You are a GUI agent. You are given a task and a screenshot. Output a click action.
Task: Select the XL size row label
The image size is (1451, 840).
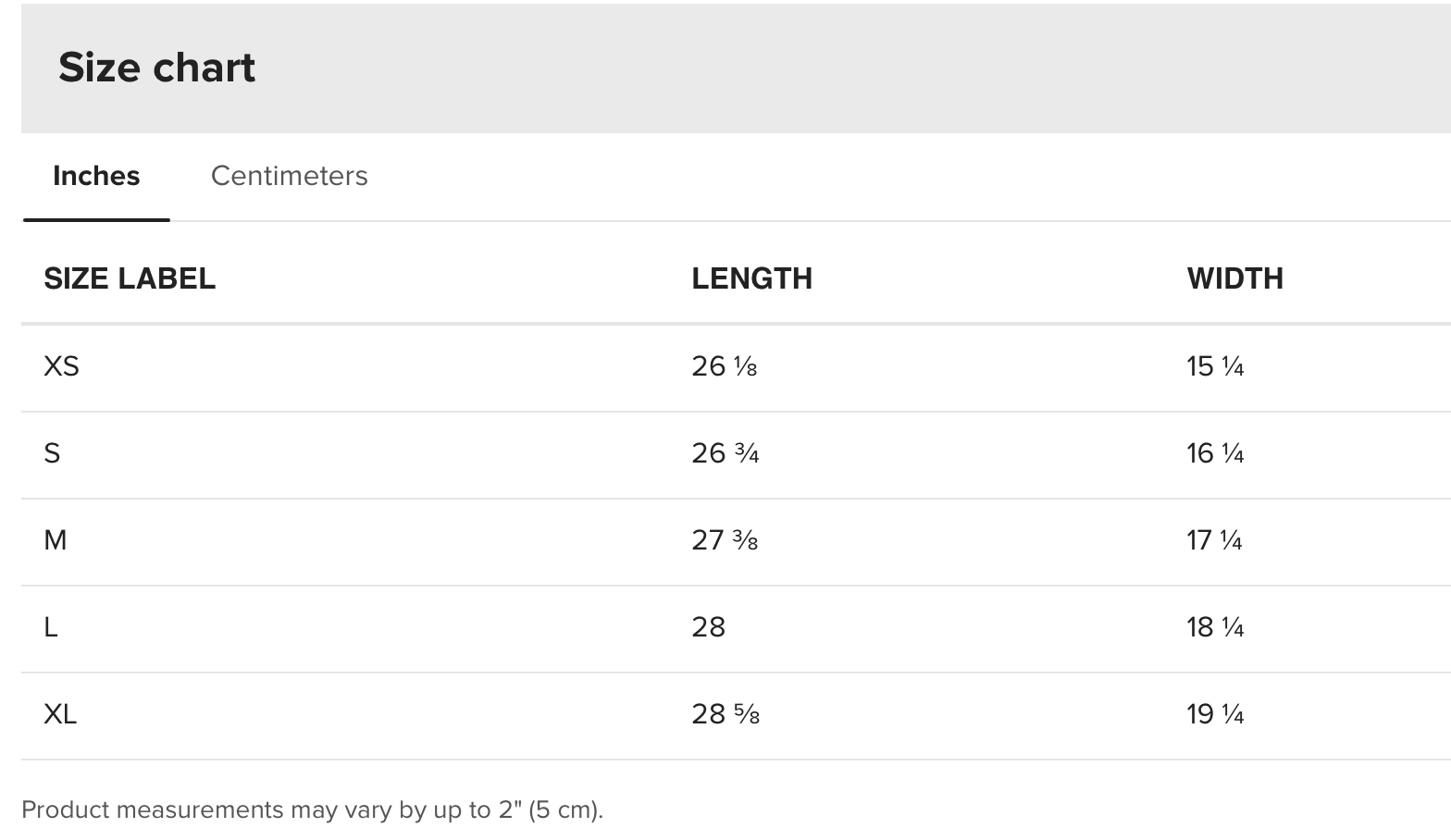pyautogui.click(x=60, y=714)
